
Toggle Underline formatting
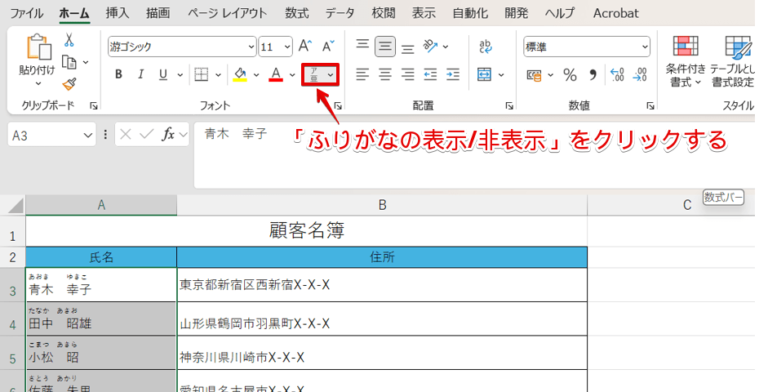[x=163, y=74]
